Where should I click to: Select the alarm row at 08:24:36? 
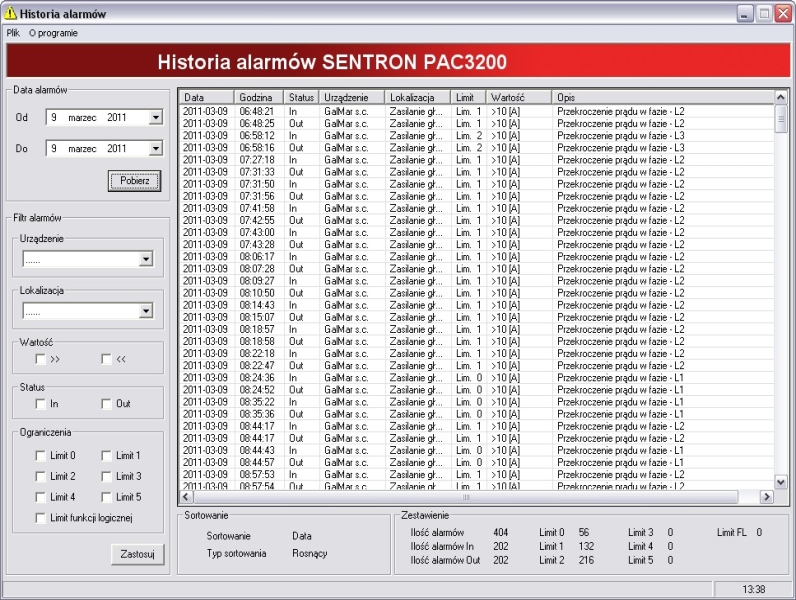coord(477,378)
